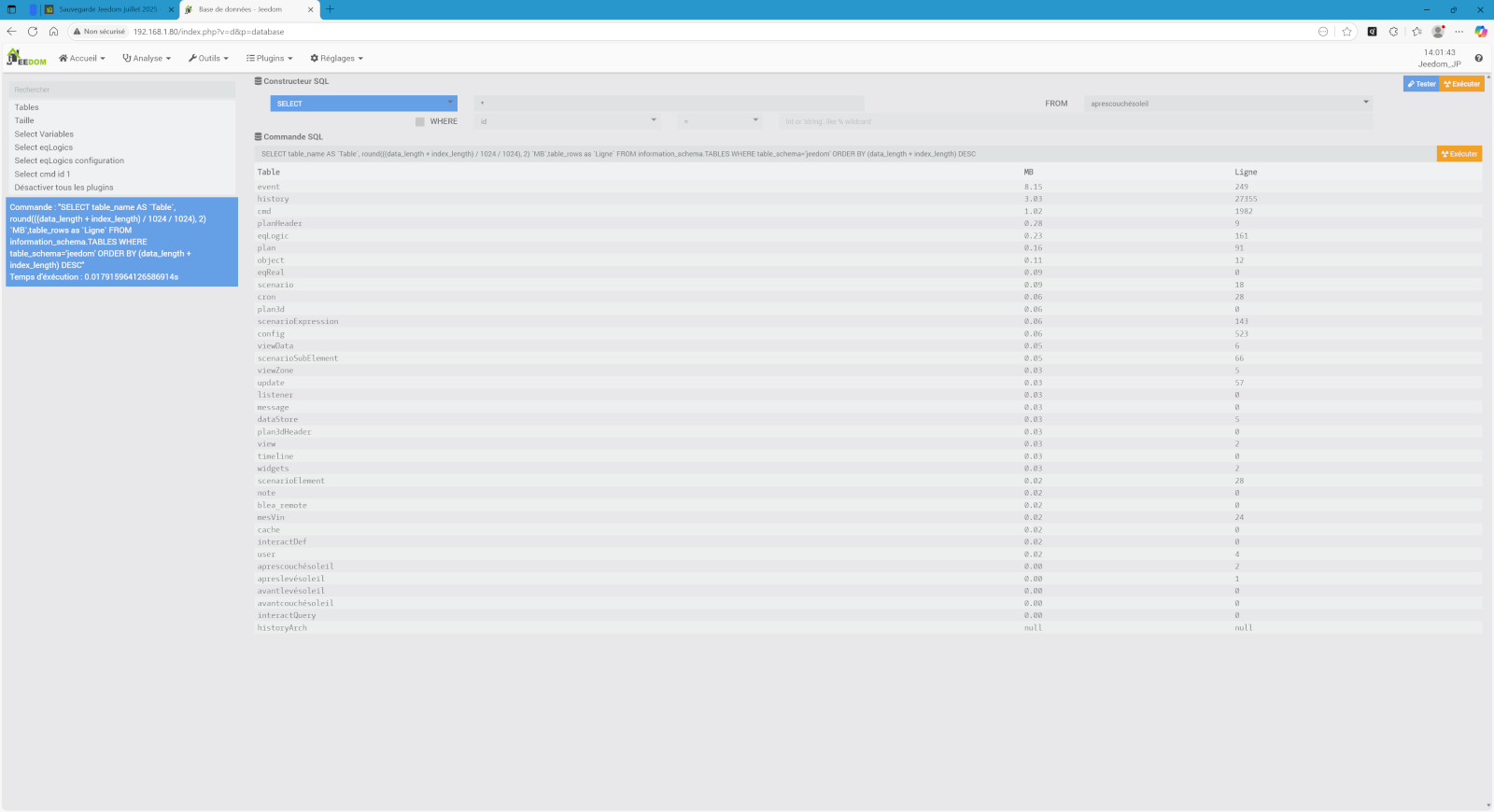Click the Table column header
The image size is (1494, 812).
[269, 172]
